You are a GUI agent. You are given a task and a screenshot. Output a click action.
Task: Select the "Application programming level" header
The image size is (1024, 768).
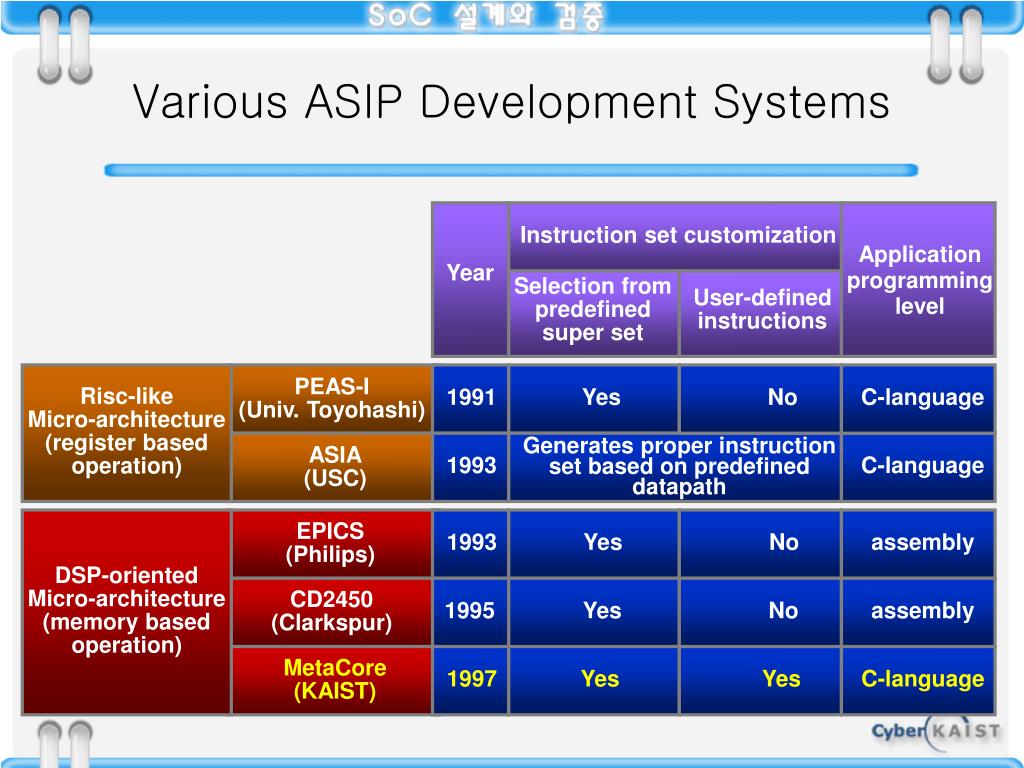[x=919, y=279]
